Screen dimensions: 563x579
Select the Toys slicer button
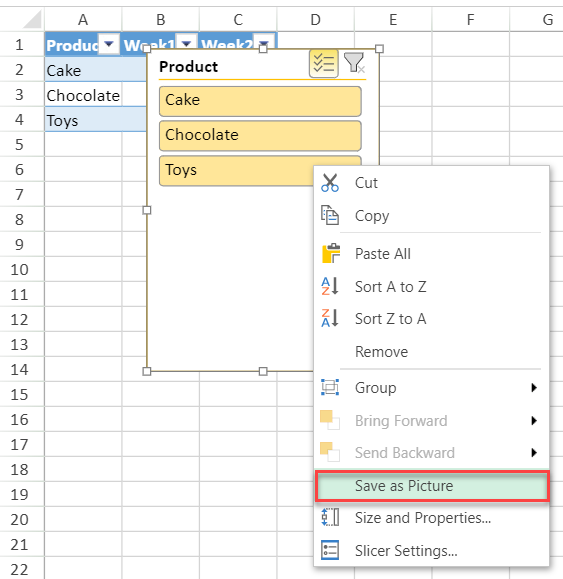[x=237, y=171]
